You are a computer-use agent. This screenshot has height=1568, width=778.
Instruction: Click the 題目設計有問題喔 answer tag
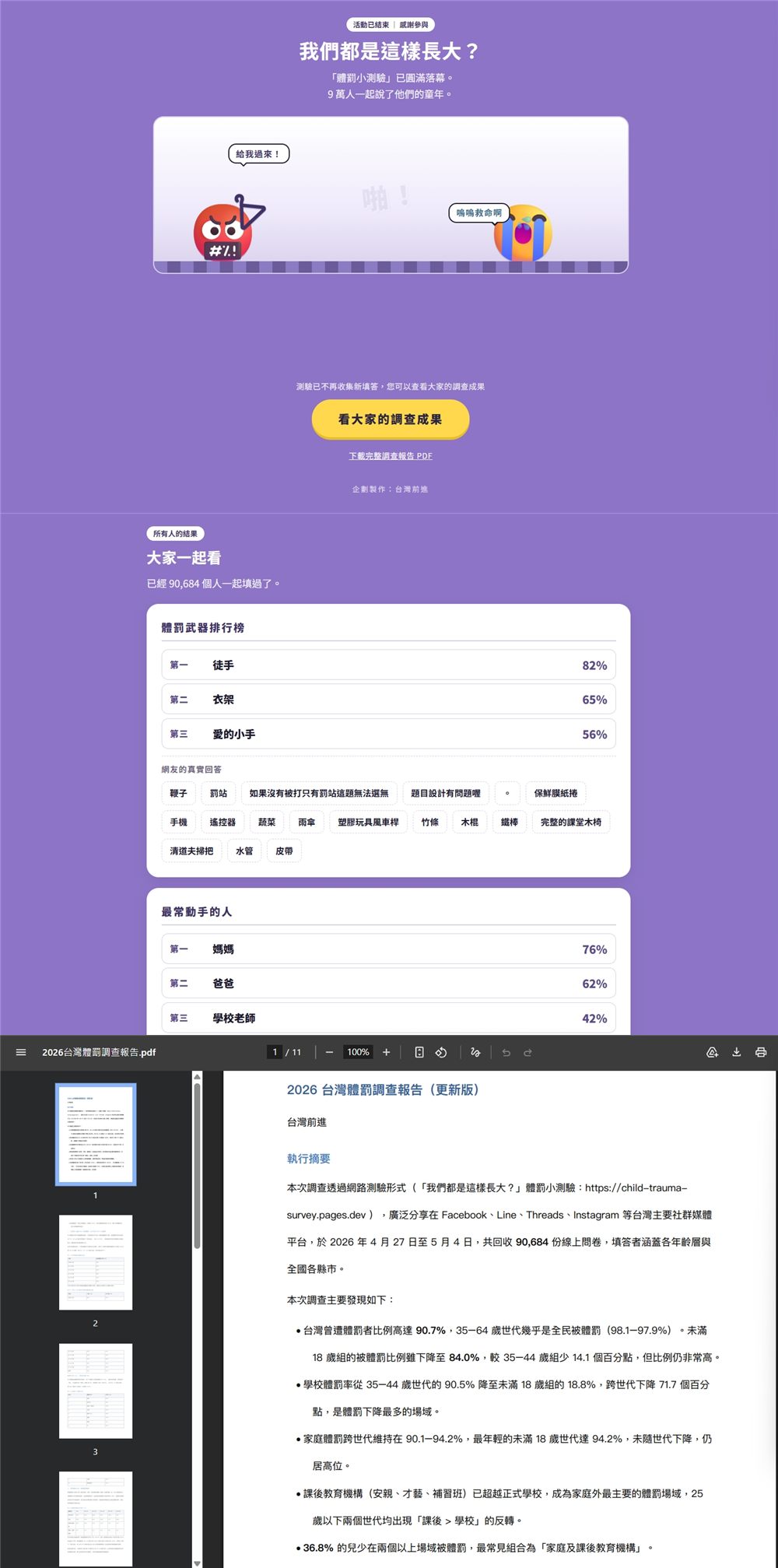coord(446,793)
